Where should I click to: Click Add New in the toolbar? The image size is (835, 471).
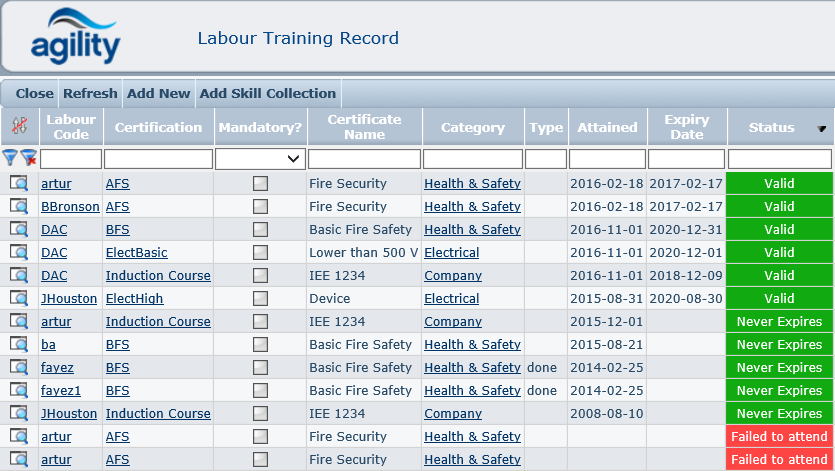pyautogui.click(x=158, y=93)
